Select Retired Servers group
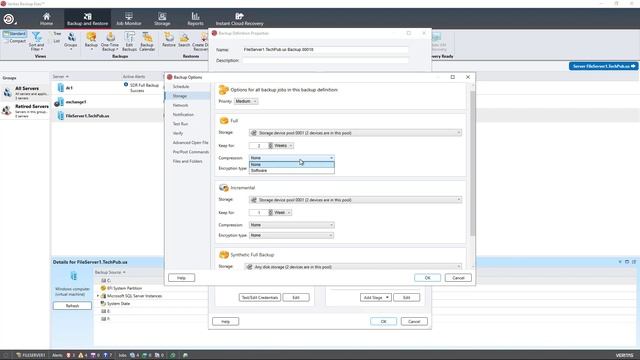 pyautogui.click(x=25, y=111)
